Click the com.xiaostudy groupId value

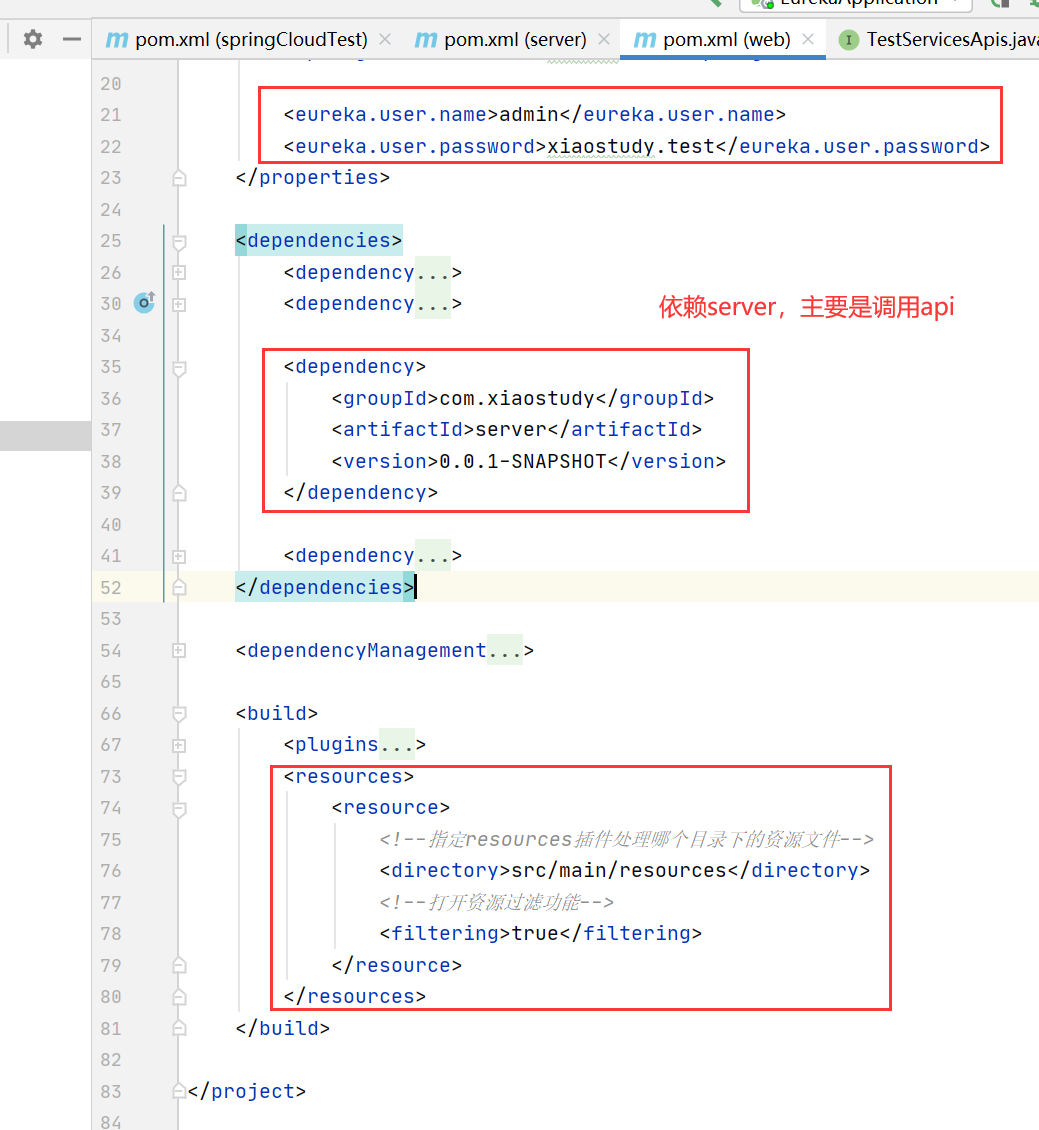pos(517,399)
